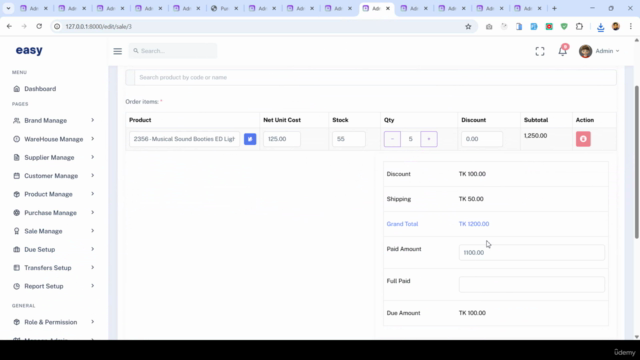Screen dimensions: 640x360
Task: Open the browser tab search dropdown
Action: point(8,8)
